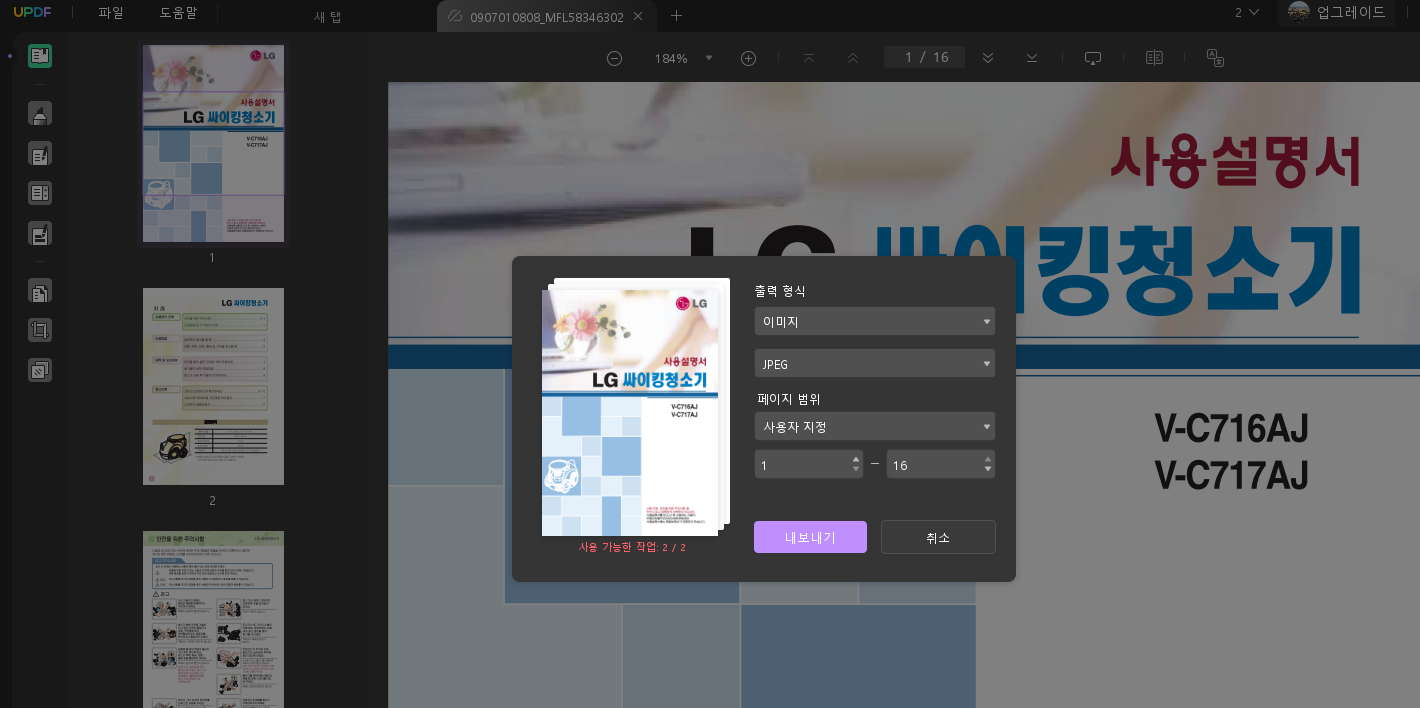Click the export dialog preview image
The width and height of the screenshot is (1420, 708).
630,412
